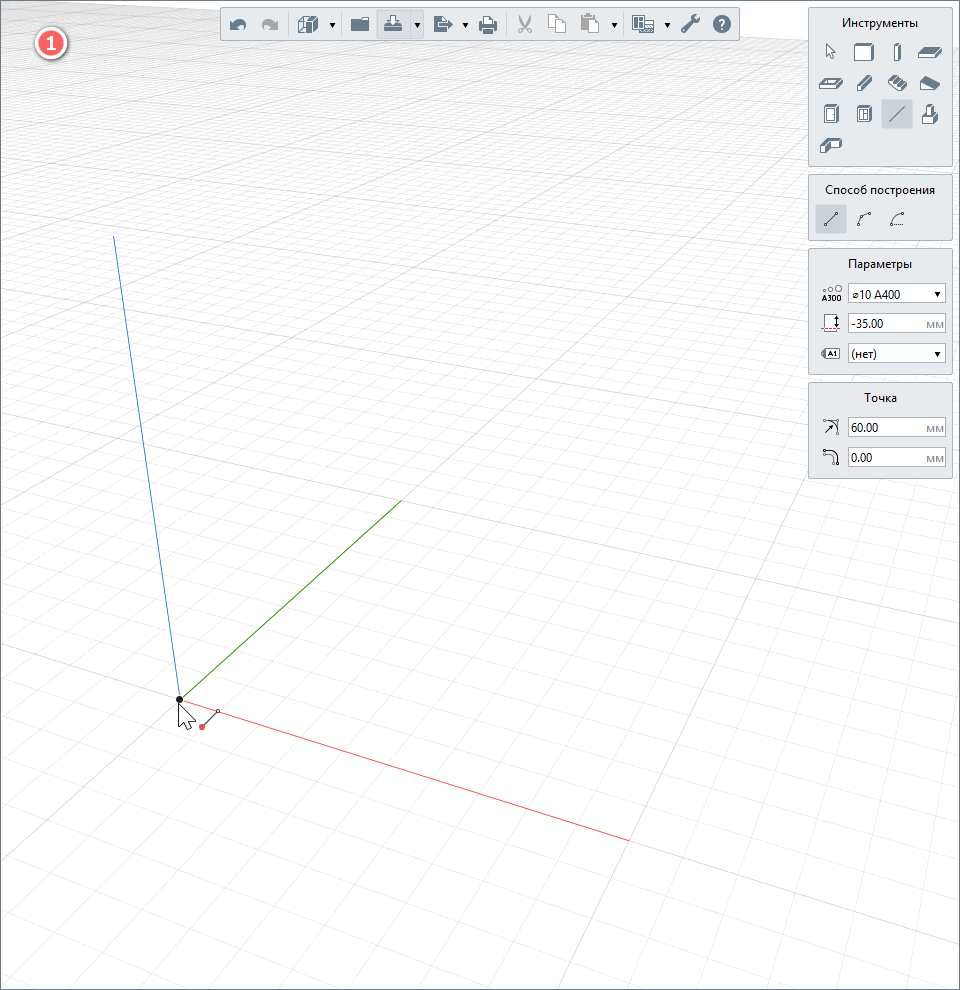Screen dimensions: 960x990
Task: Click the 60.00 mm point field
Action: [897, 427]
